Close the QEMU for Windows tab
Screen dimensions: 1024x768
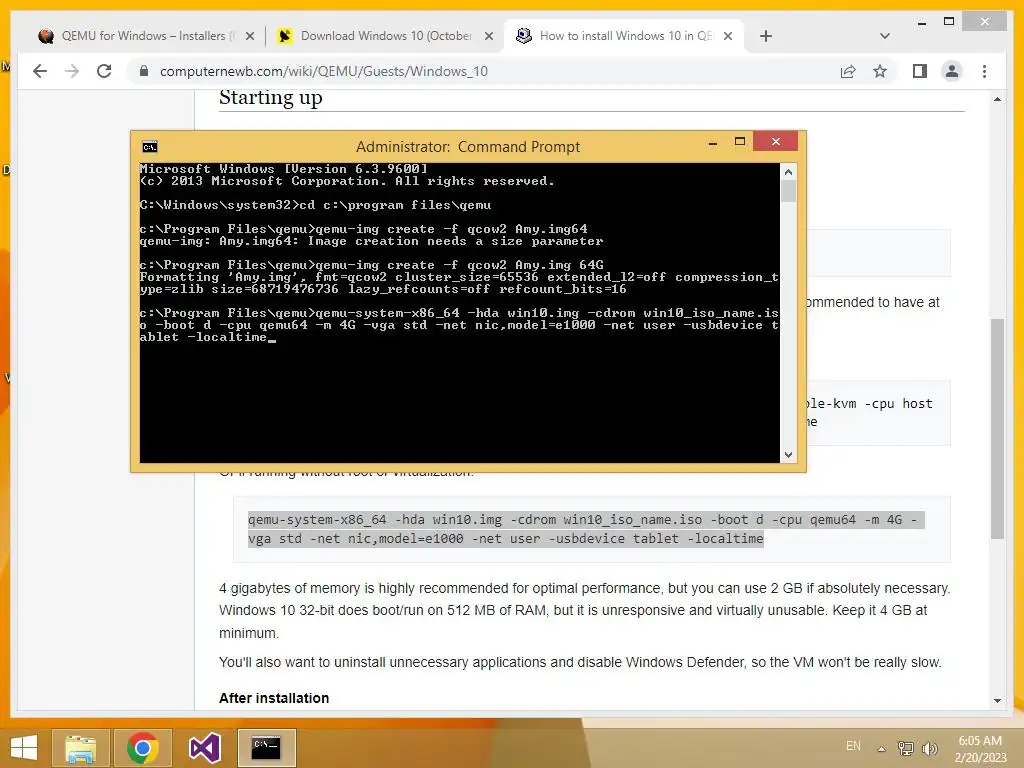249,37
